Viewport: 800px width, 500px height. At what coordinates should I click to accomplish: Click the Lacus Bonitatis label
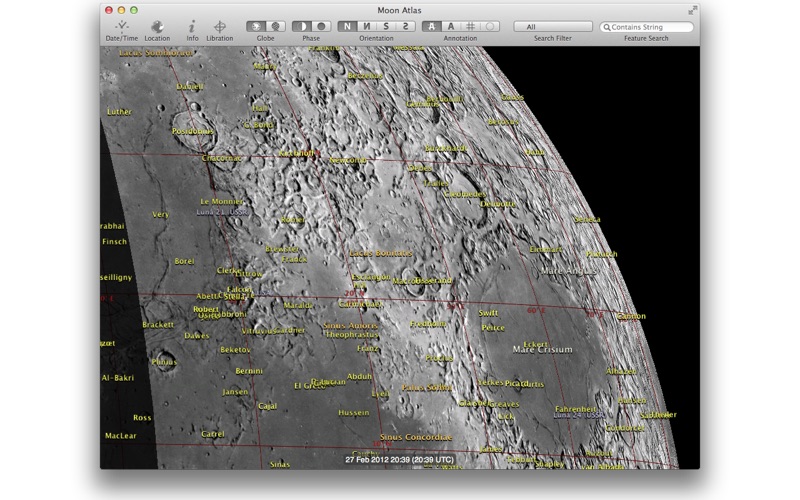coord(381,253)
